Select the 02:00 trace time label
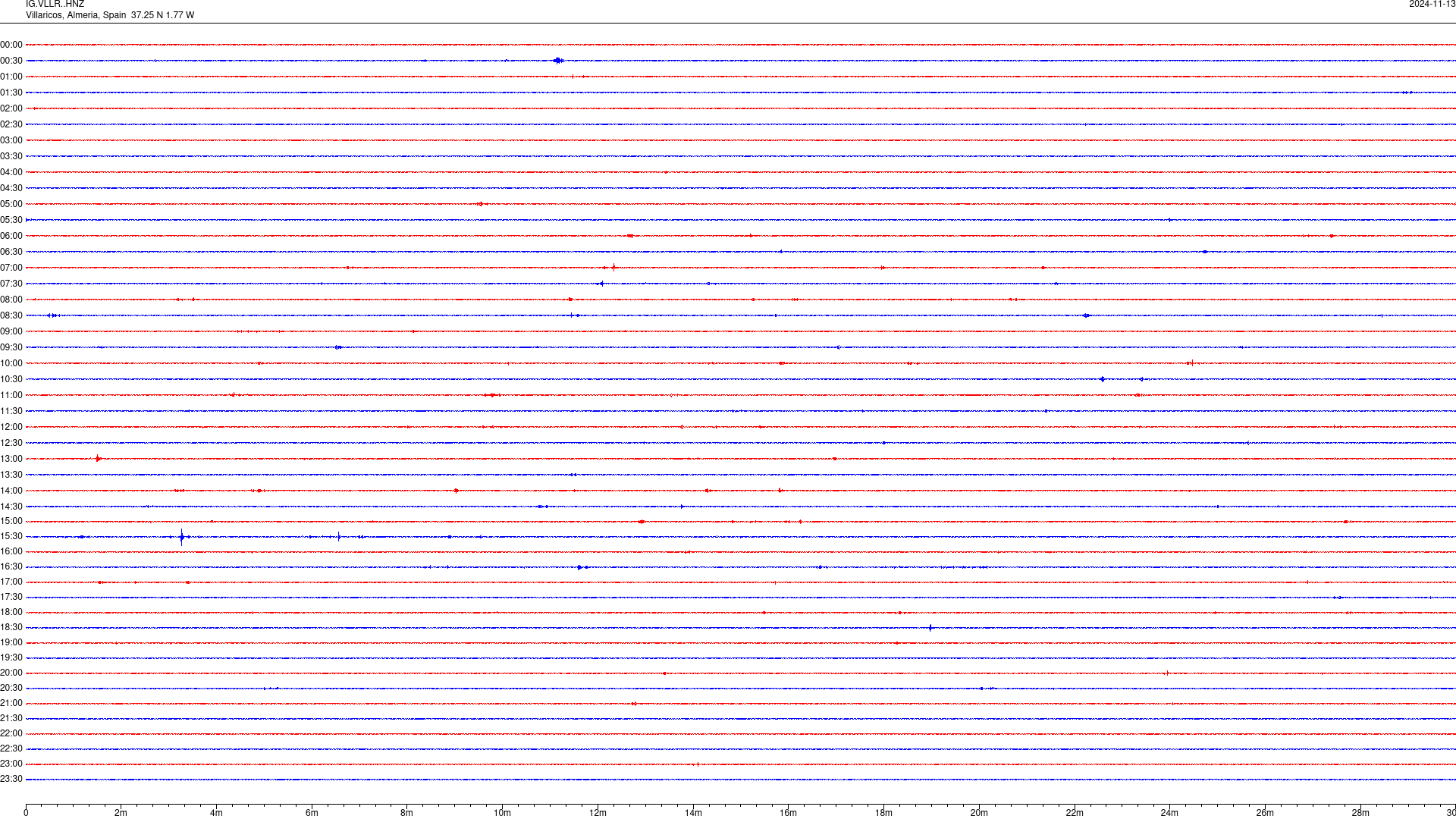 11,108
